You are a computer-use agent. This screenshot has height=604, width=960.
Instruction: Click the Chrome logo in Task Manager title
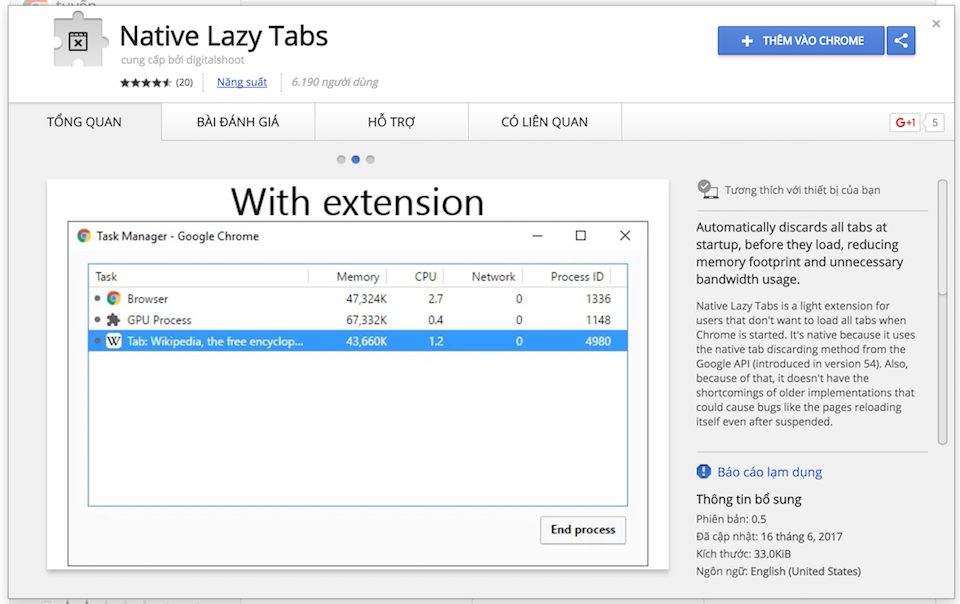click(x=84, y=236)
